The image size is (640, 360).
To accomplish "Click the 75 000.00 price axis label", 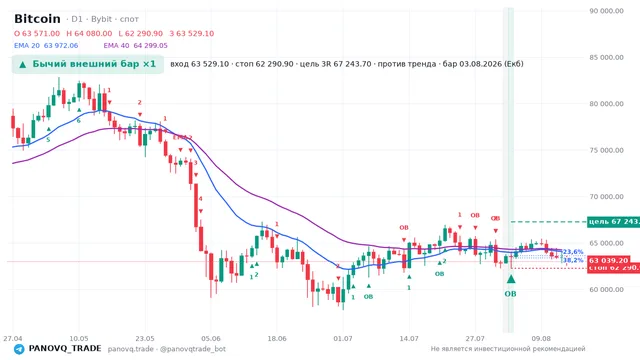I will 607,150.
